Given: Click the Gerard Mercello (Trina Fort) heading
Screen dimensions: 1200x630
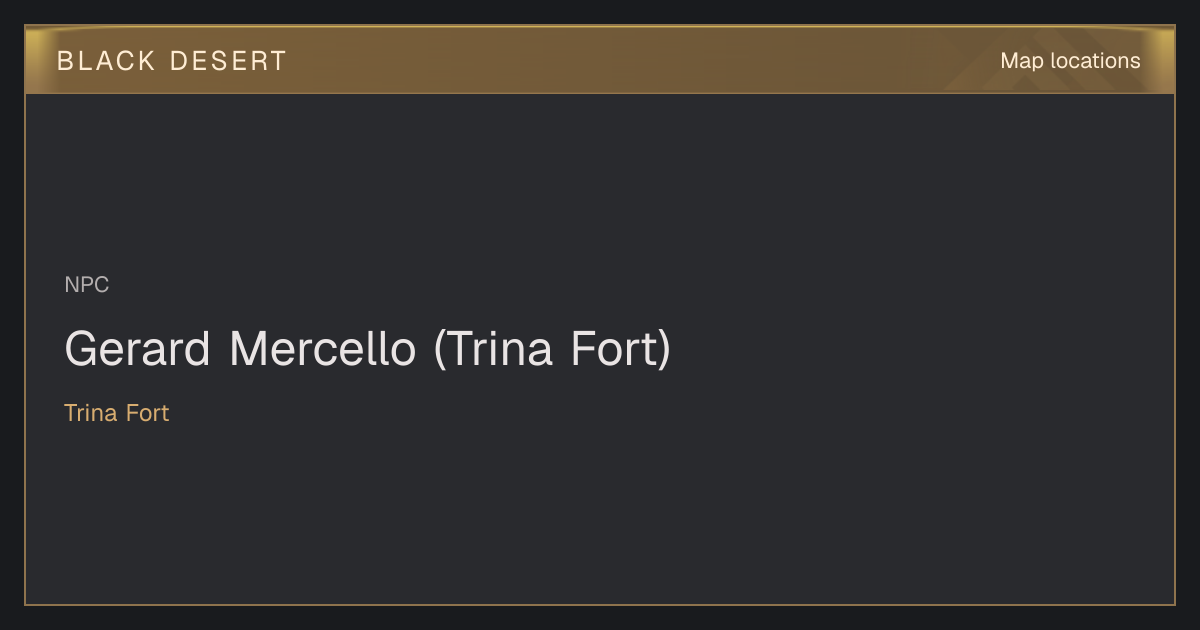Looking at the screenshot, I should (x=367, y=350).
